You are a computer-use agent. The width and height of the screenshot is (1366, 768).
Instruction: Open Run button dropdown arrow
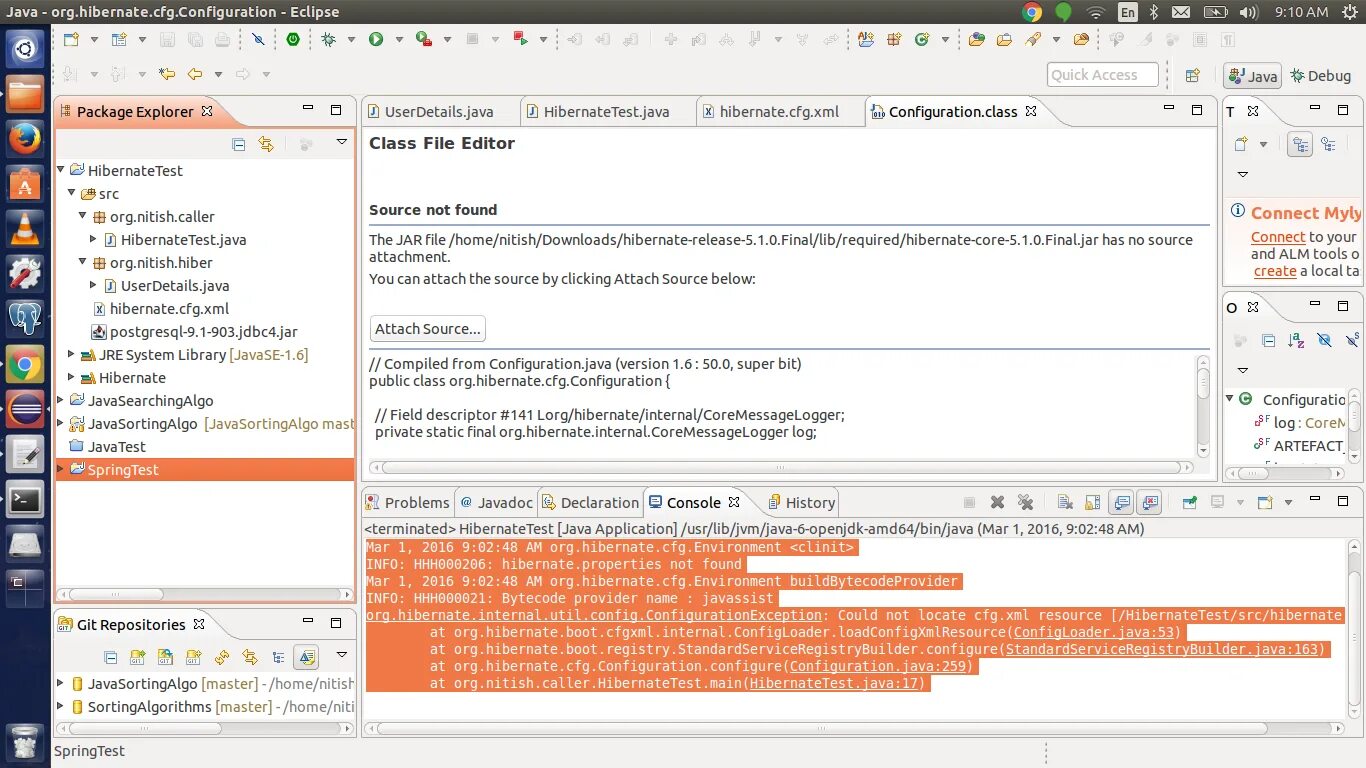[x=398, y=40]
